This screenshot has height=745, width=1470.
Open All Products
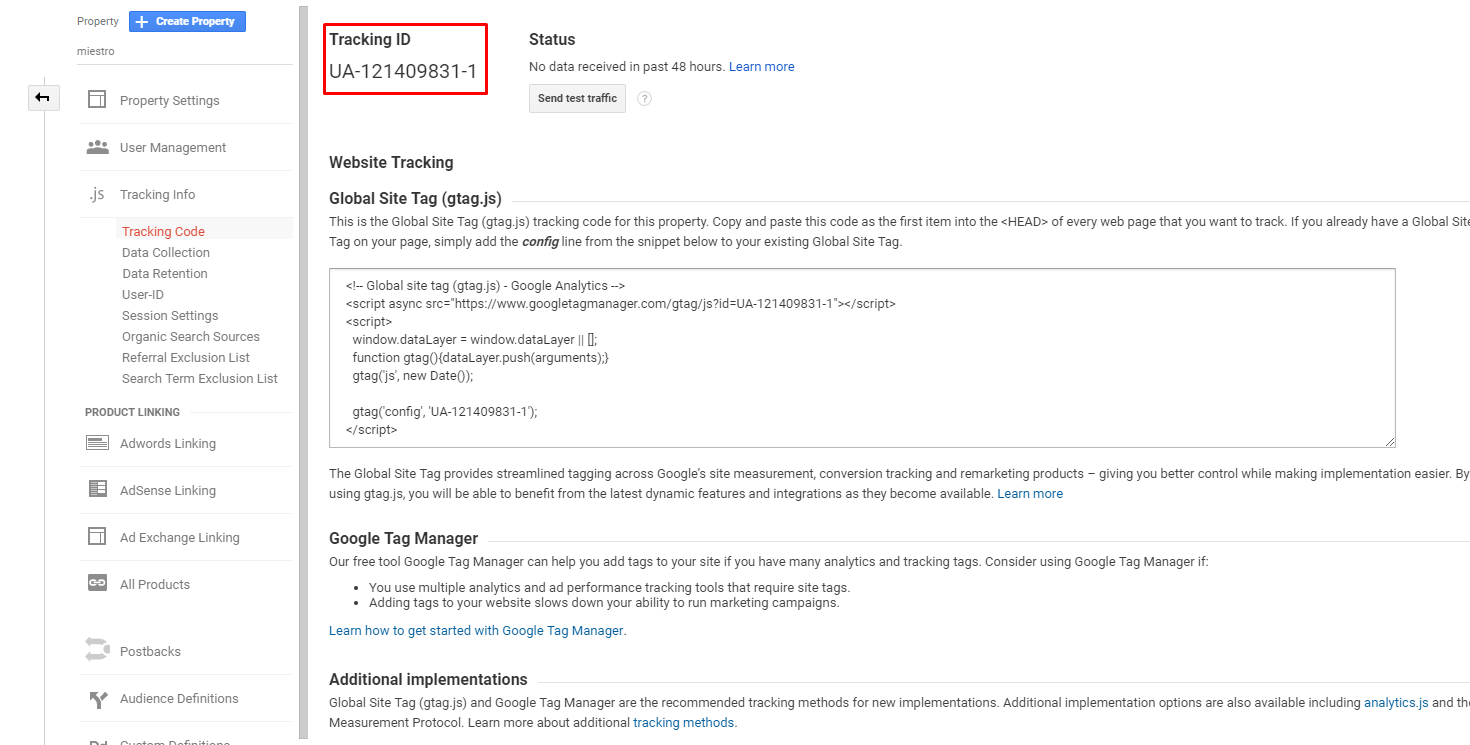[155, 584]
